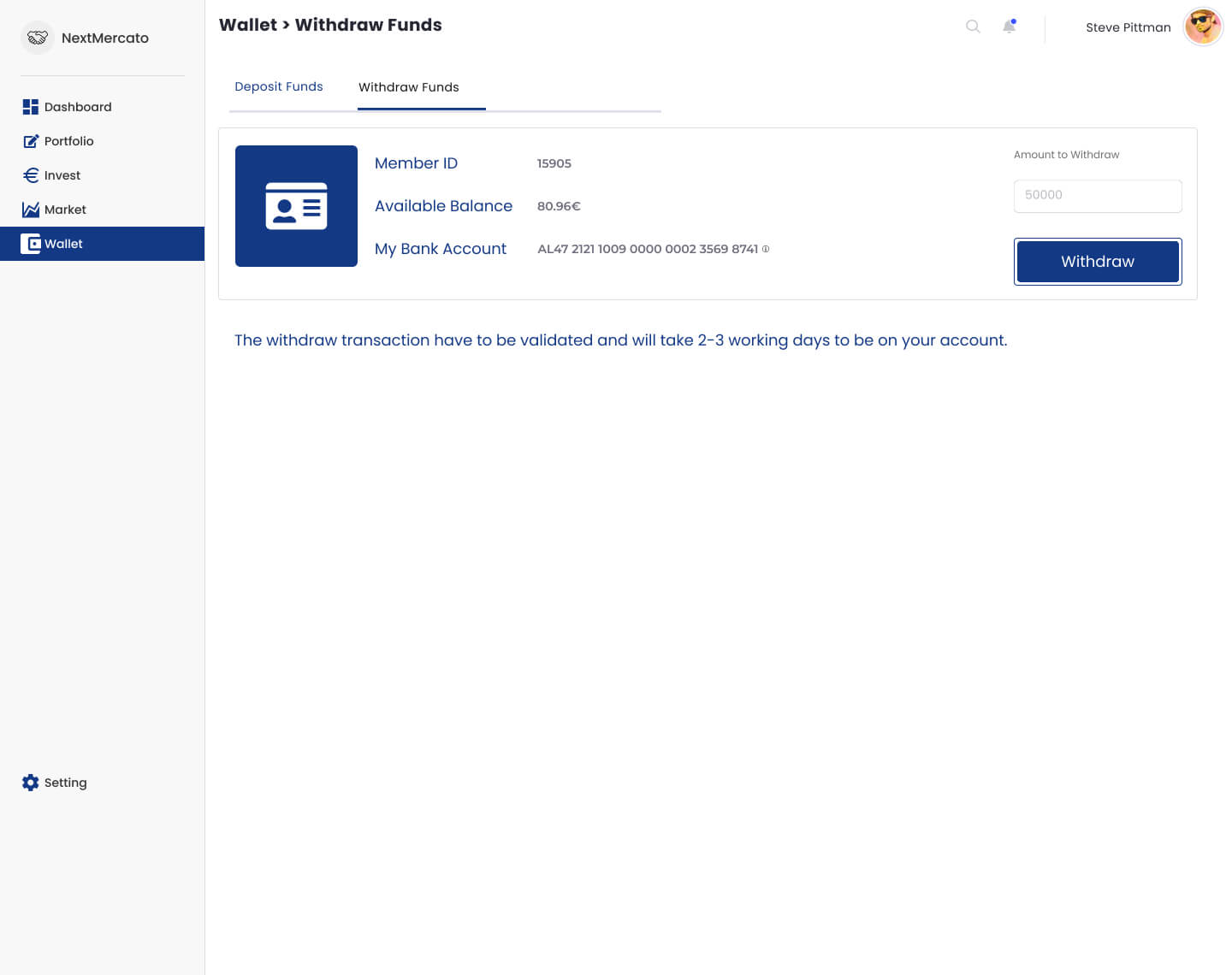This screenshot has height=975, width=1232.
Task: Click the info icon after bank account number
Action: tap(766, 249)
